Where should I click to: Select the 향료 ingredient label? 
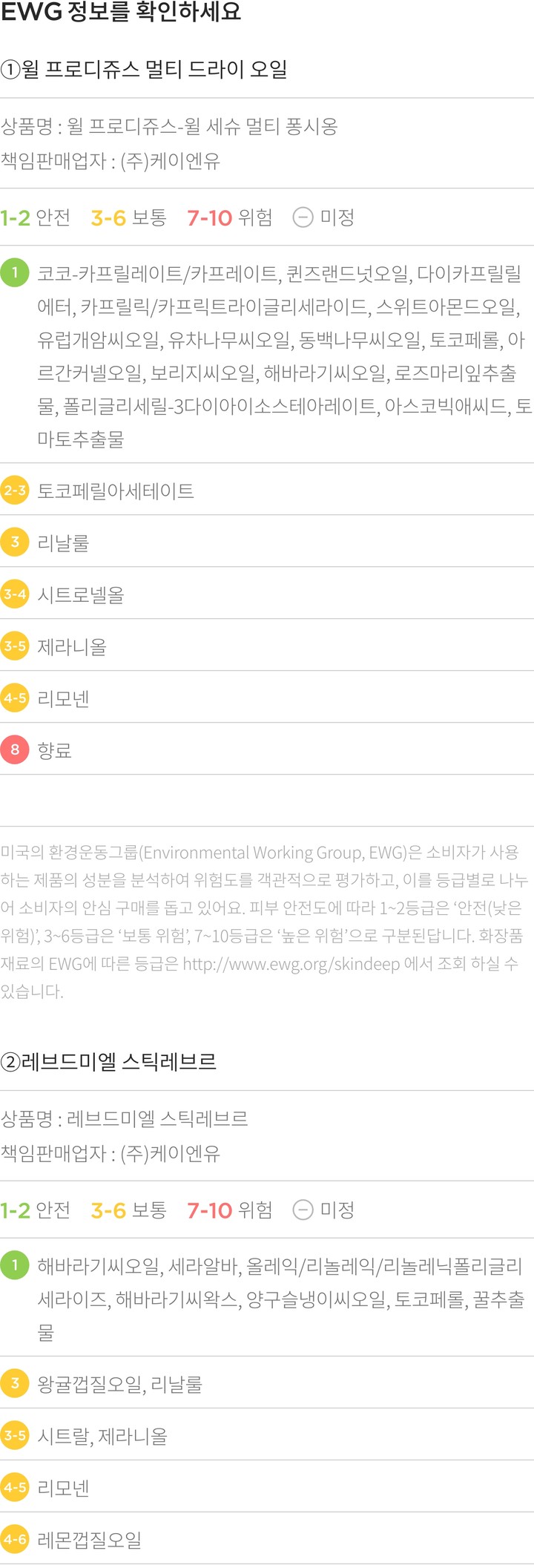tap(55, 751)
